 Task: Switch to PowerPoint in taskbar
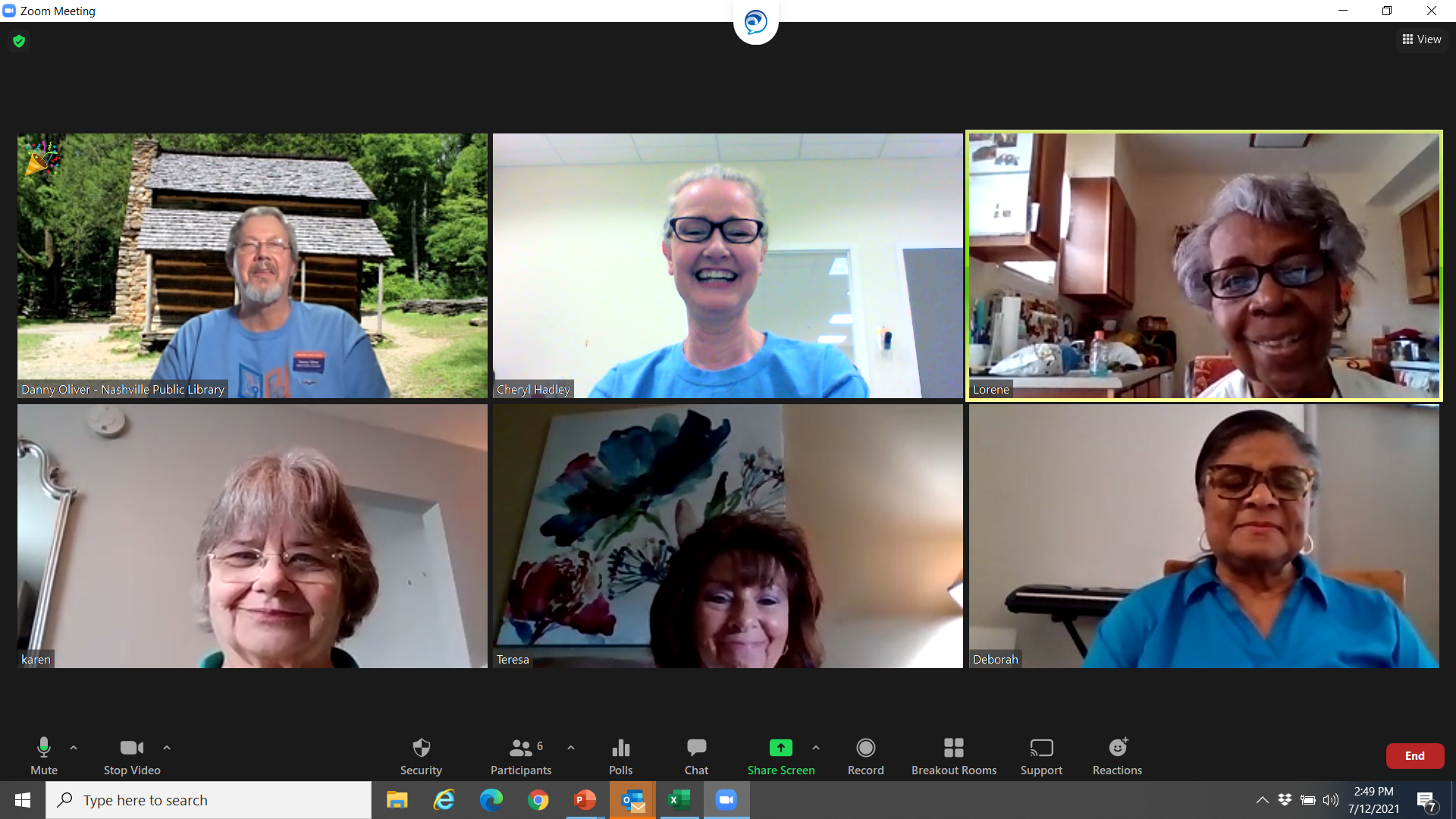(x=585, y=800)
